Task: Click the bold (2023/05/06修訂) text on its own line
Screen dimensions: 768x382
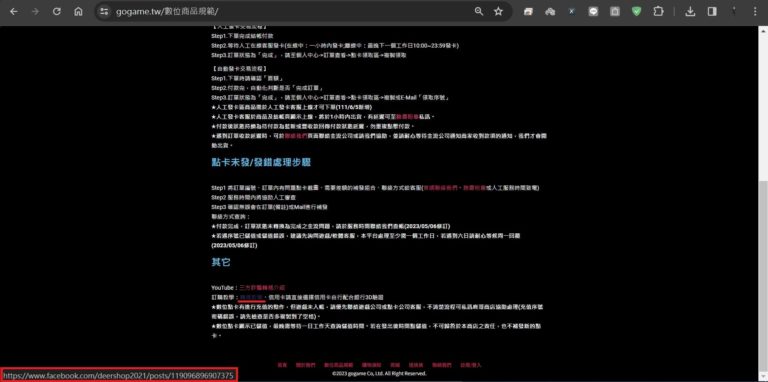Action: pyautogui.click(x=235, y=245)
